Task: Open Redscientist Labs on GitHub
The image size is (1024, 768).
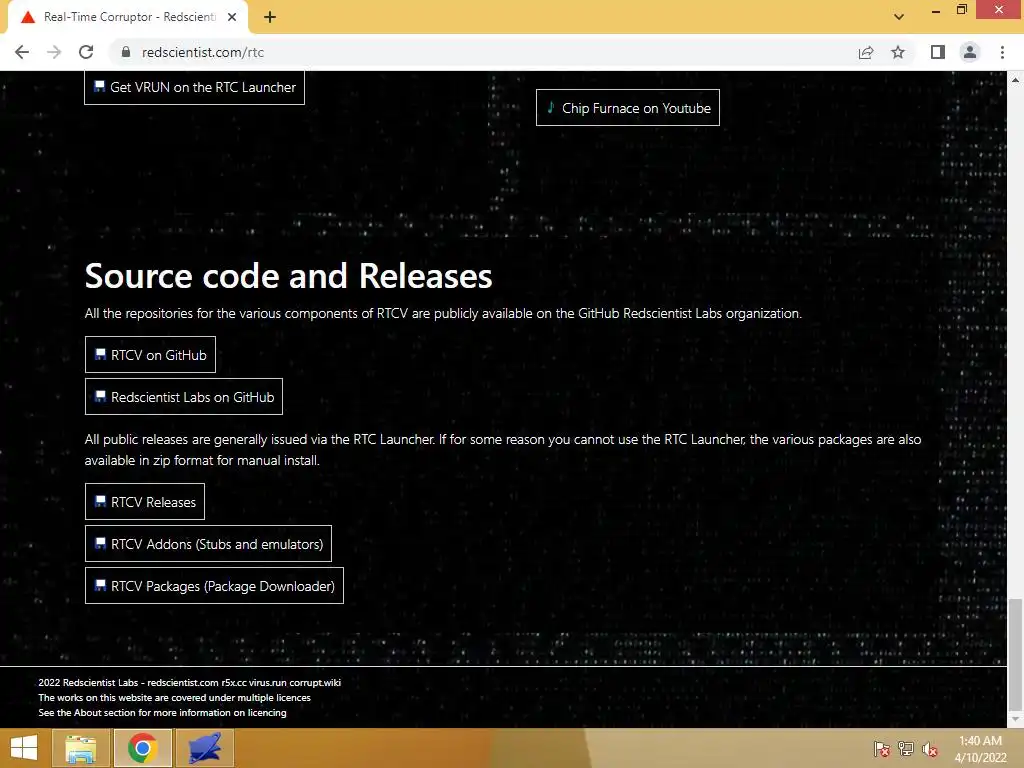Action: [184, 396]
